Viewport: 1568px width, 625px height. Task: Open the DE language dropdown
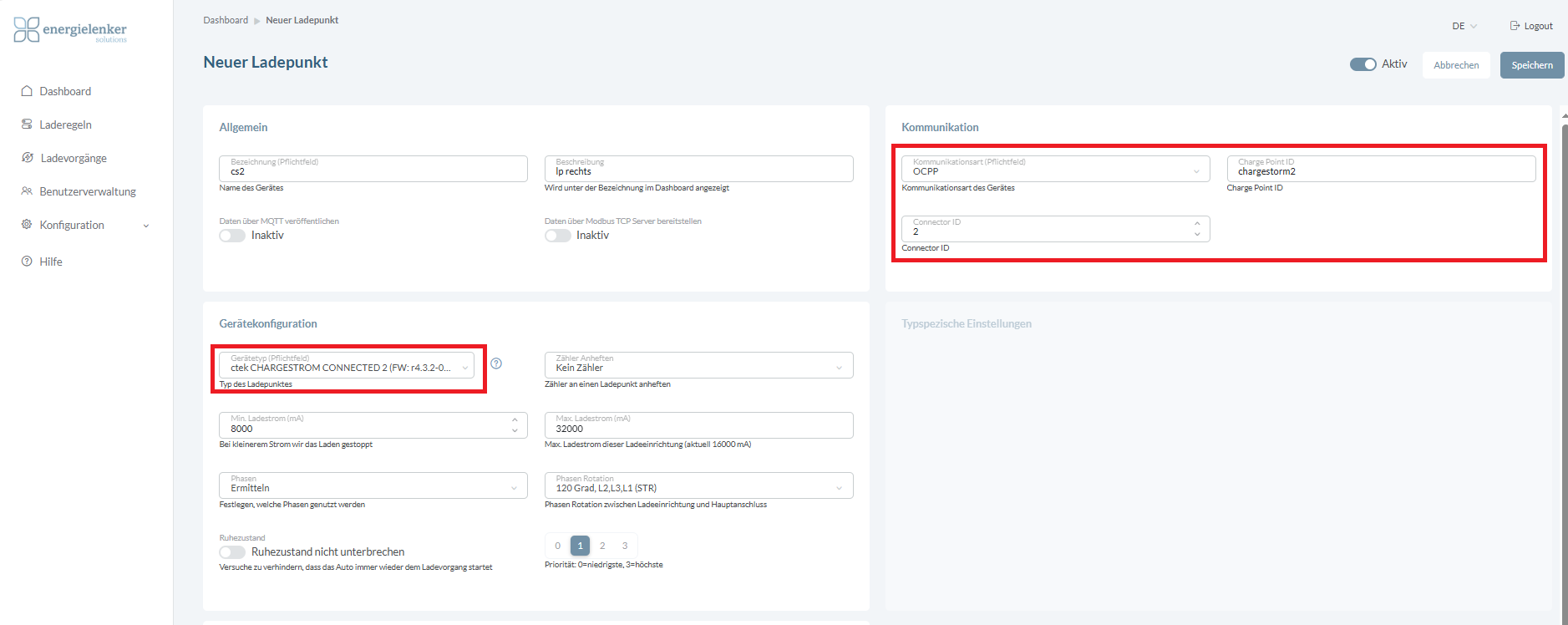point(1464,26)
